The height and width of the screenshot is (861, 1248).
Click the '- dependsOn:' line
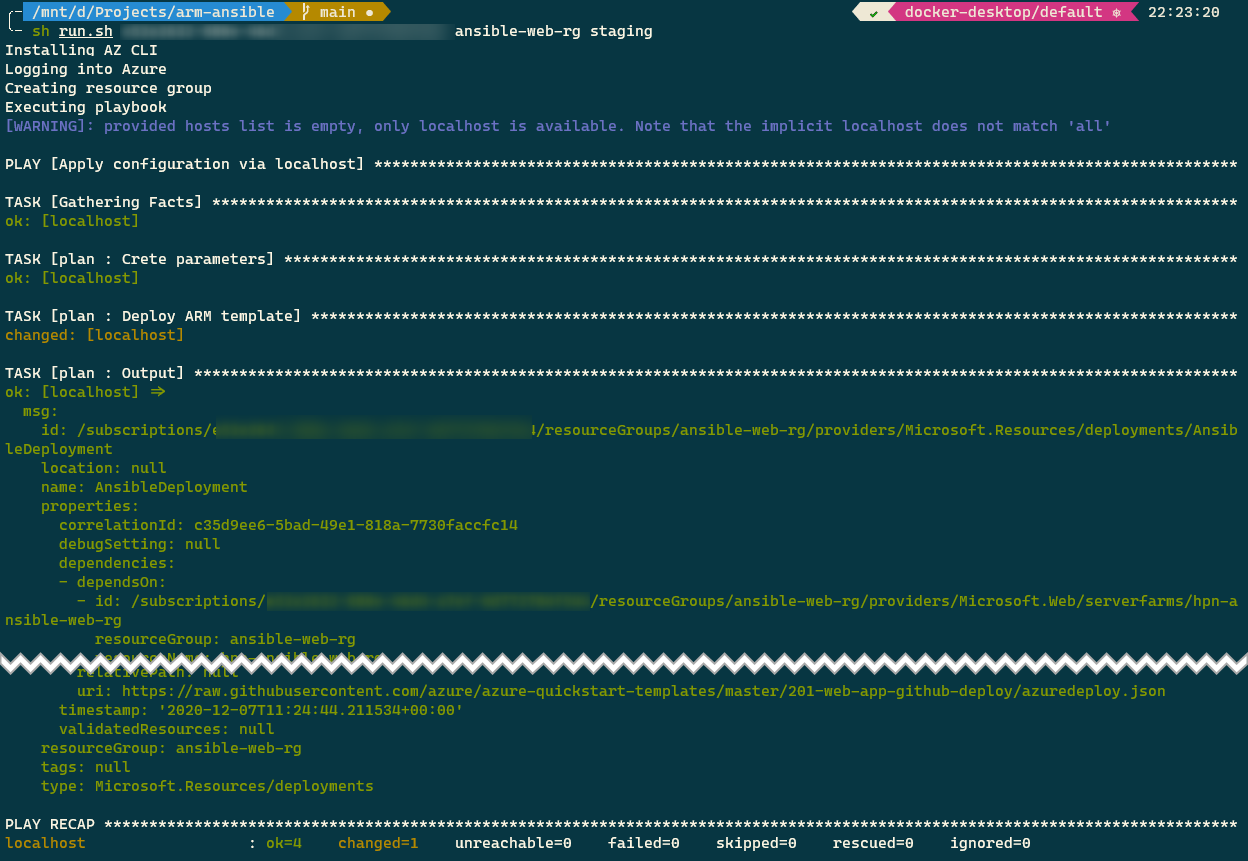pyautogui.click(x=113, y=582)
